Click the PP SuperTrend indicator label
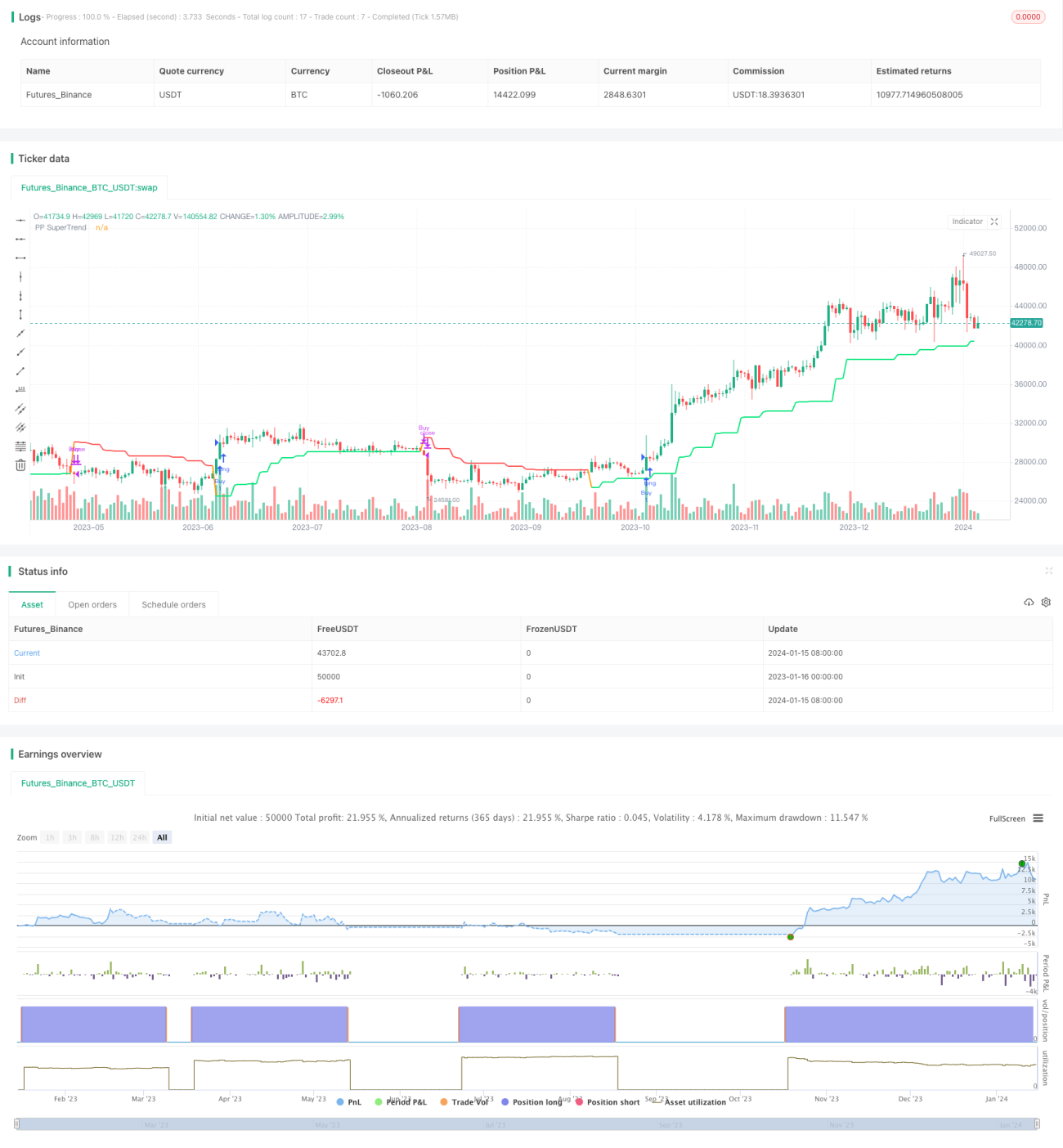This screenshot has width=1063, height=1148. [x=61, y=227]
